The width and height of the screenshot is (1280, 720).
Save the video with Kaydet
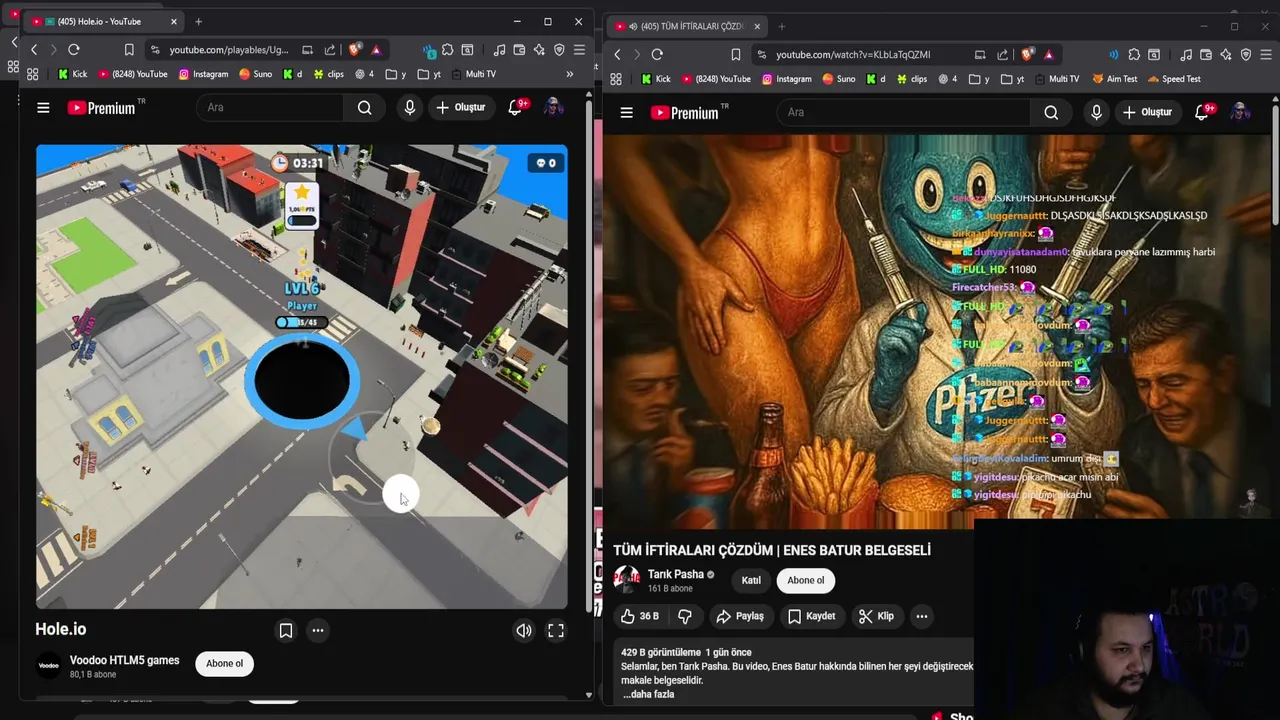[811, 616]
